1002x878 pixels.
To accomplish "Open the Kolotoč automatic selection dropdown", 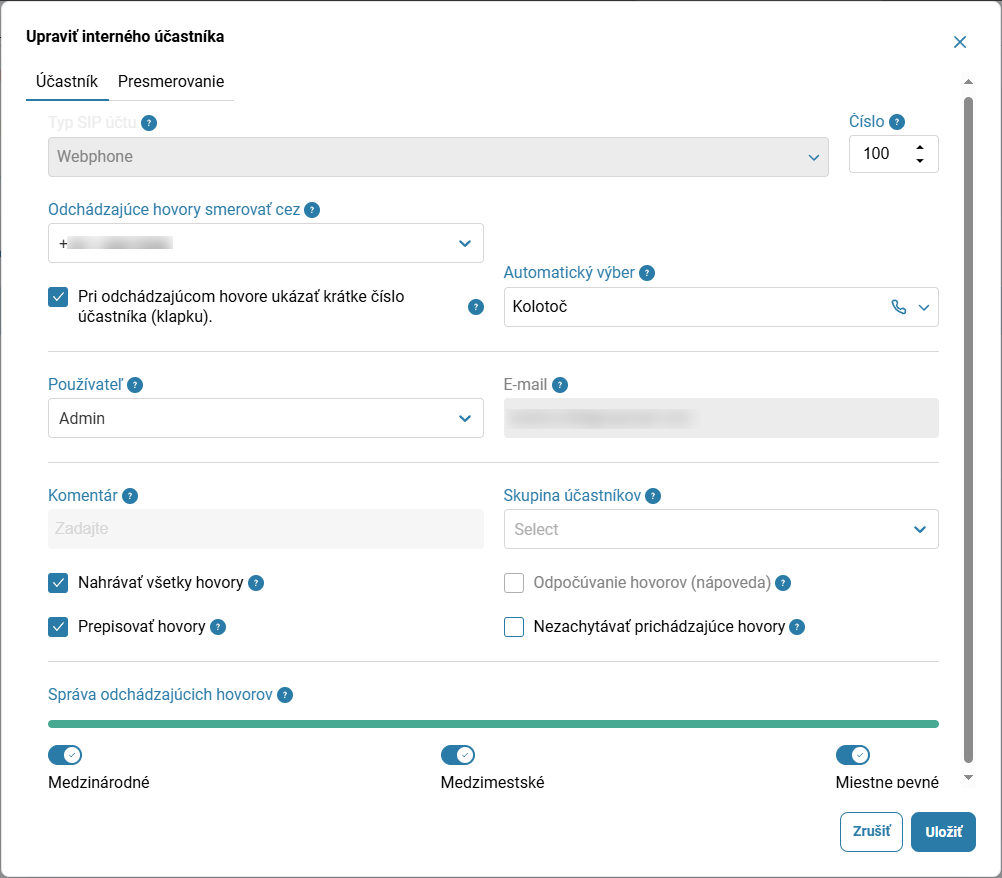I will [x=721, y=307].
